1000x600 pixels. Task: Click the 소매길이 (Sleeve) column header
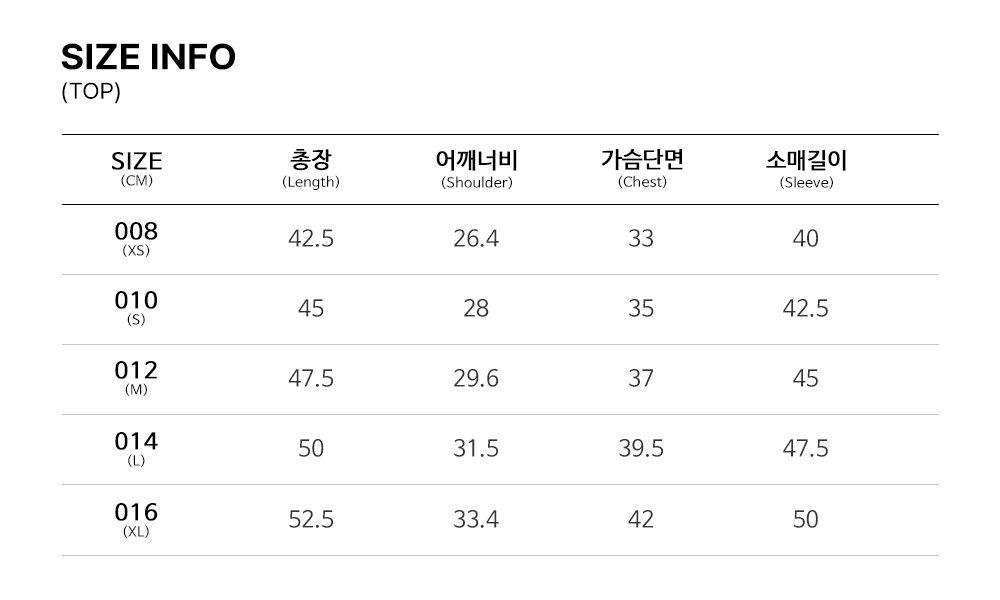(806, 167)
